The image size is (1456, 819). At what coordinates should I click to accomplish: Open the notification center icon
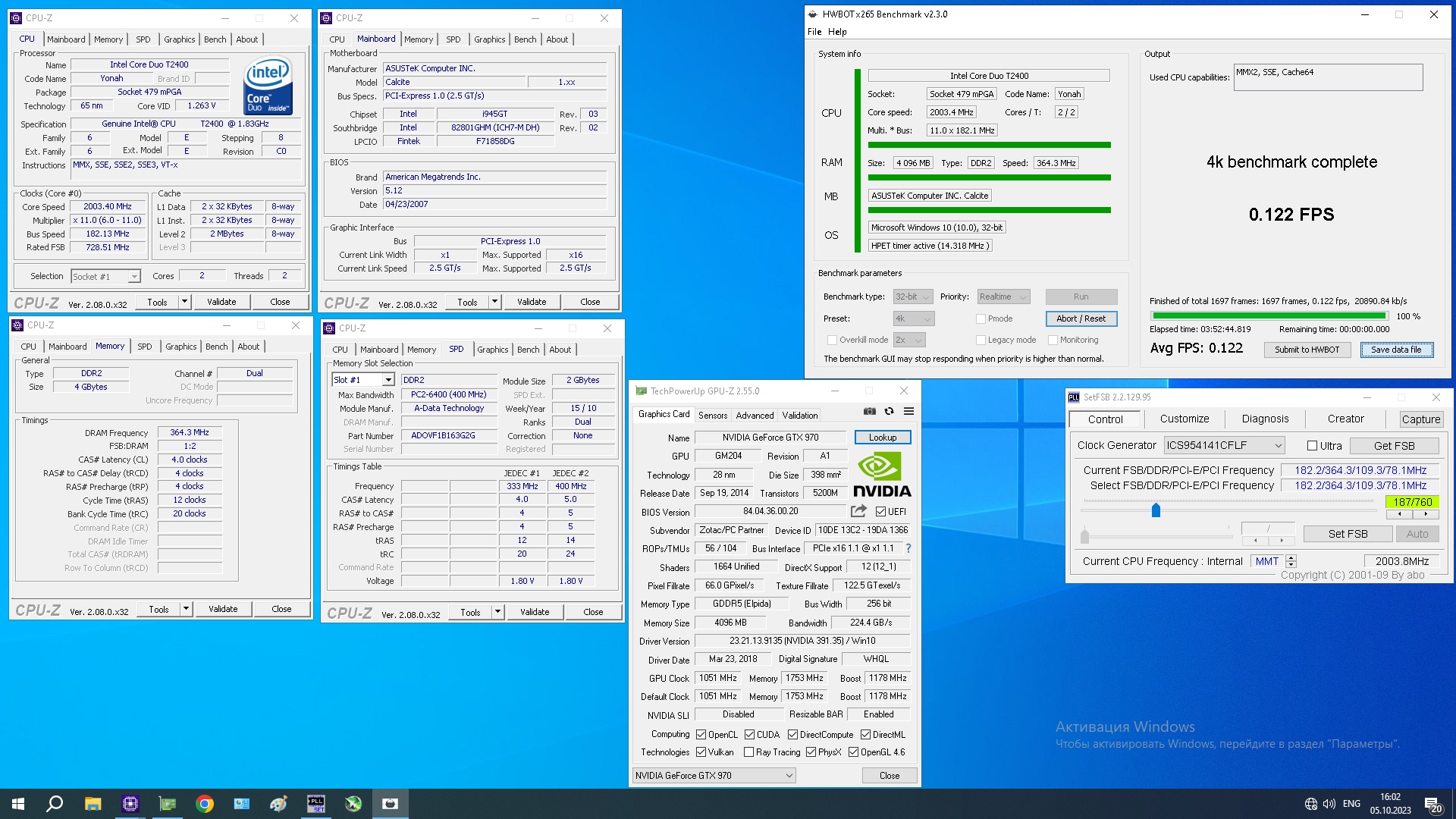[1433, 804]
